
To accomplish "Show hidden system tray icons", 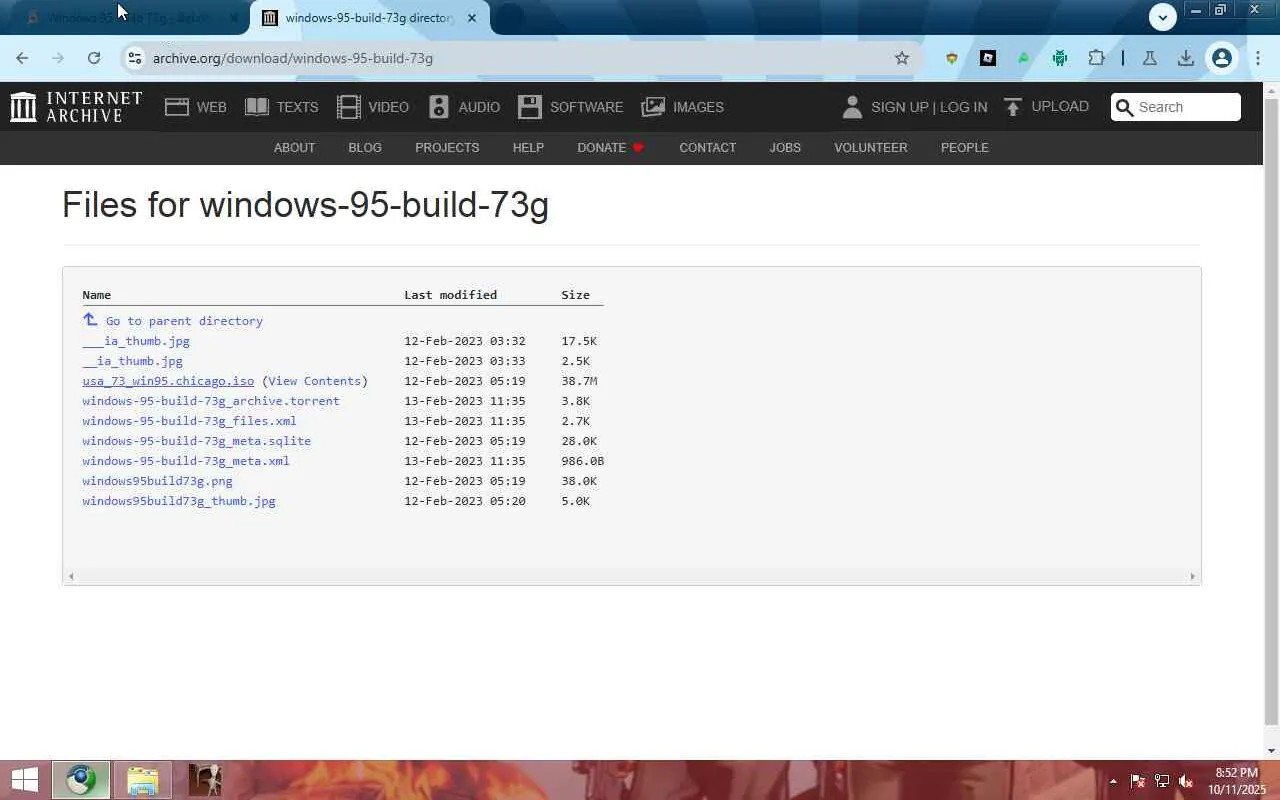I will 1113,781.
